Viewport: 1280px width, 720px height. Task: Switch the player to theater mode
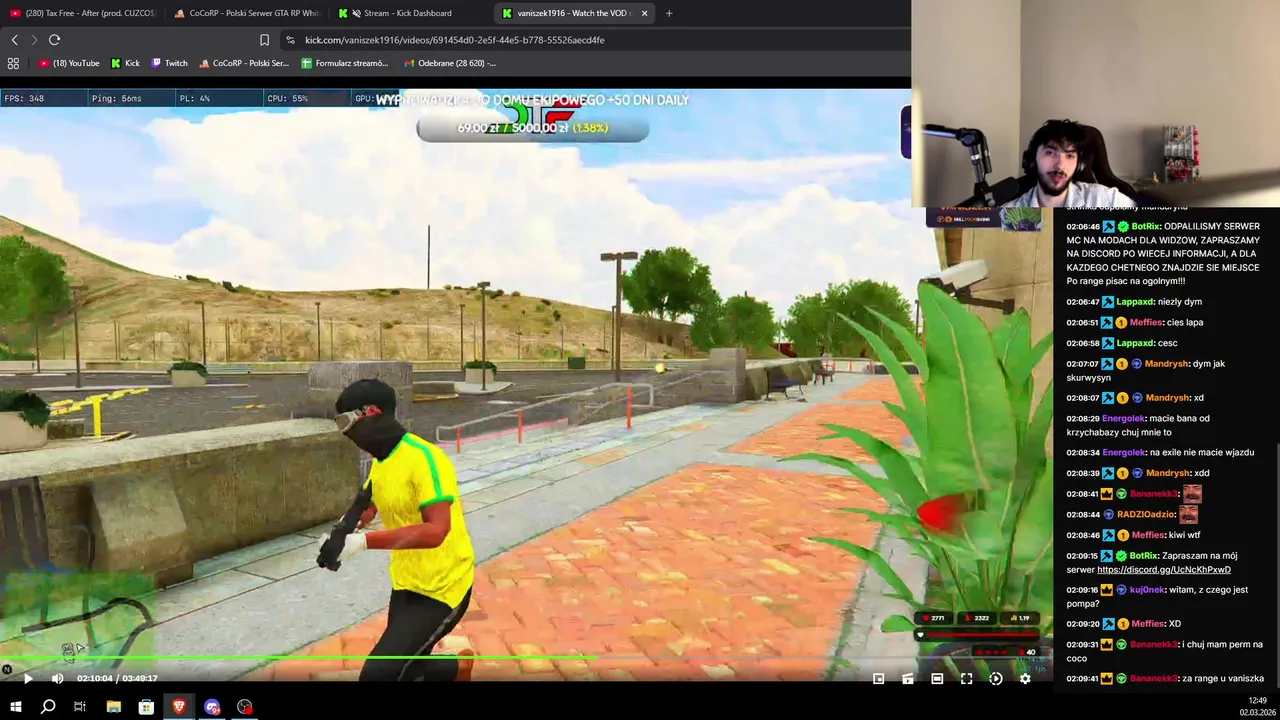(937, 678)
